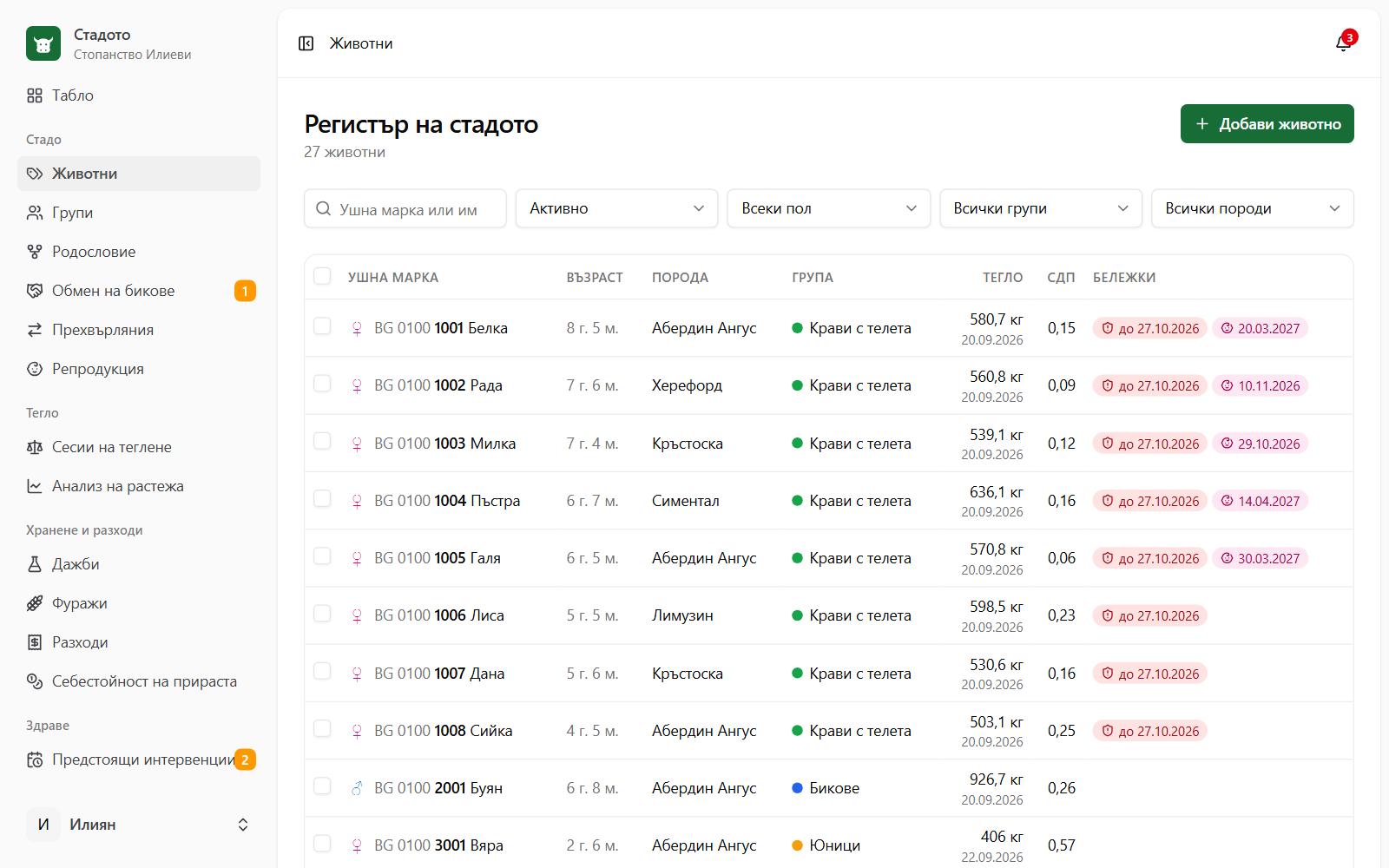Click Добави животно button
The width and height of the screenshot is (1389, 868).
(1267, 124)
